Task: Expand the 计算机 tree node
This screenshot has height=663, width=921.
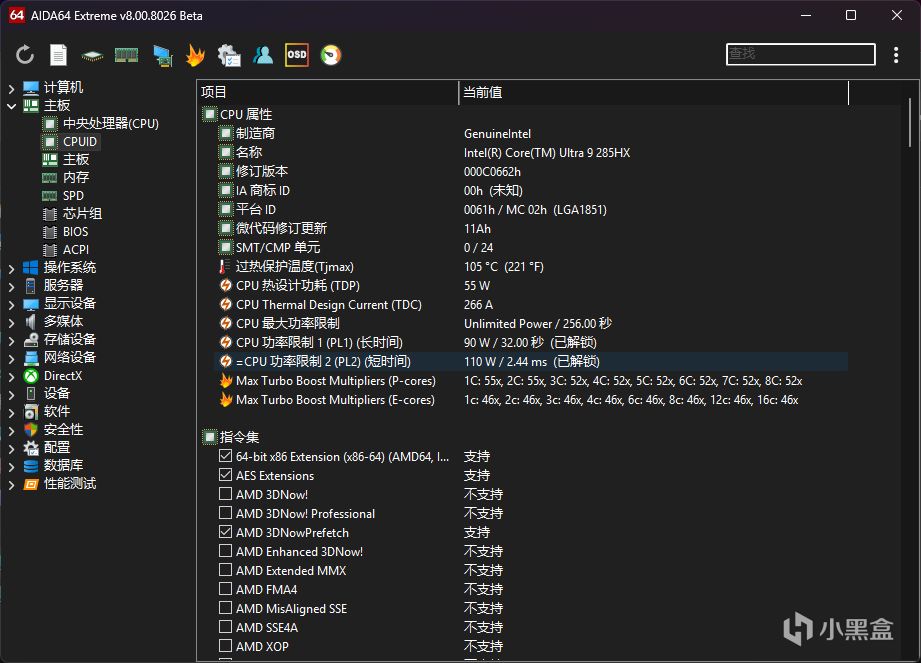Action: [11, 88]
